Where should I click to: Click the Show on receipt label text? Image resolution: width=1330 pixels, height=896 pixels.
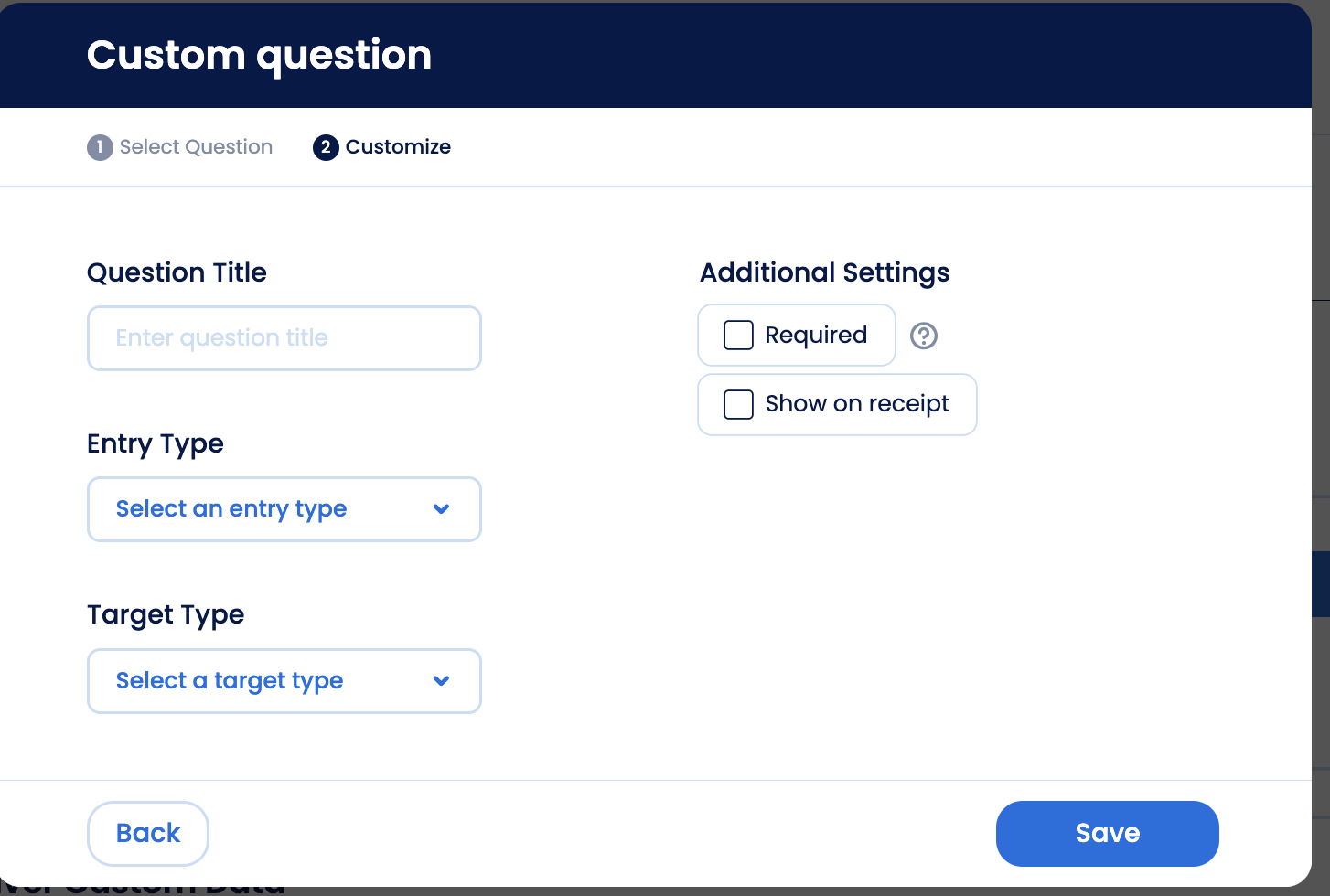click(857, 404)
